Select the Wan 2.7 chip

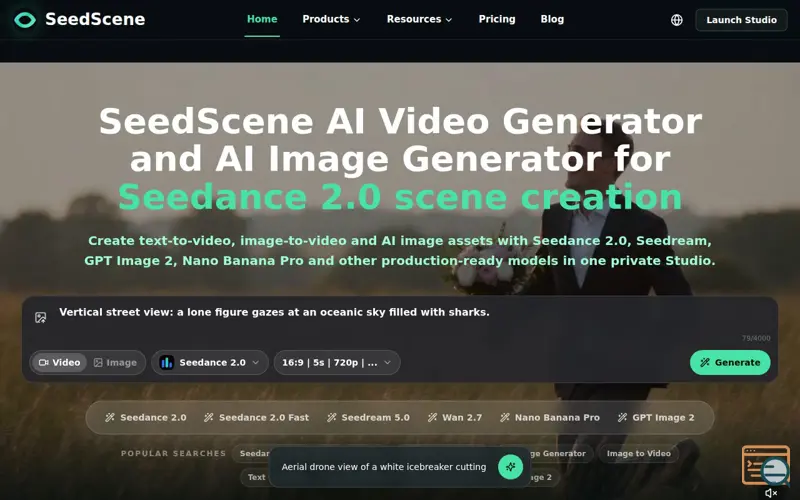[x=455, y=417]
